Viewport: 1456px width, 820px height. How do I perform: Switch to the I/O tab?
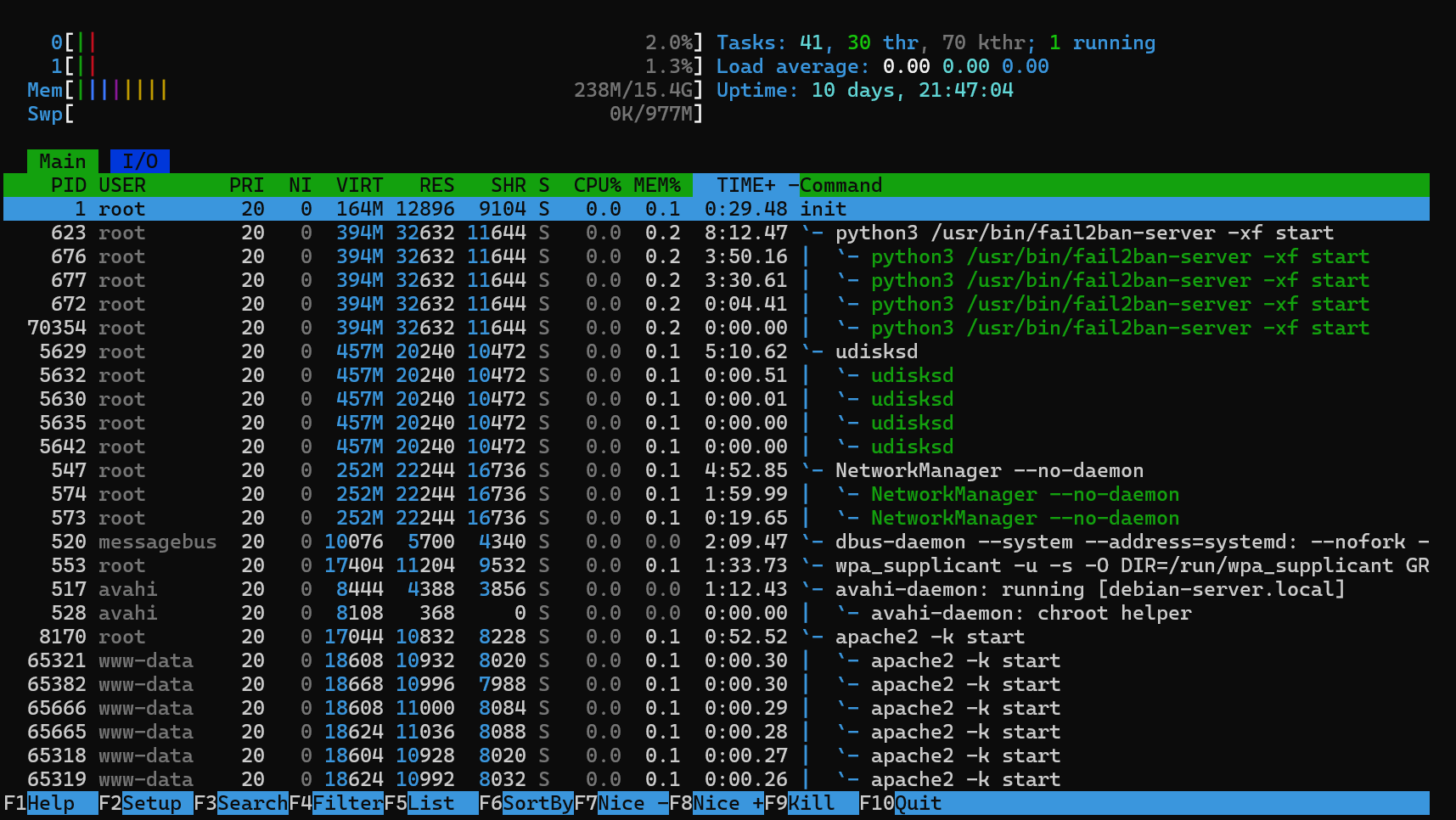pyautogui.click(x=140, y=161)
